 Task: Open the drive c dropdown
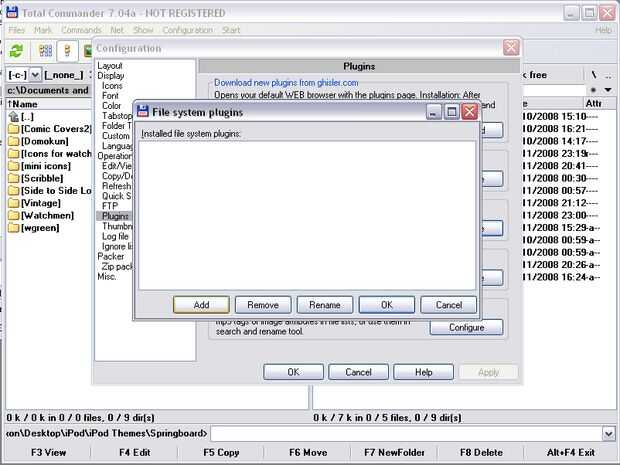35,75
